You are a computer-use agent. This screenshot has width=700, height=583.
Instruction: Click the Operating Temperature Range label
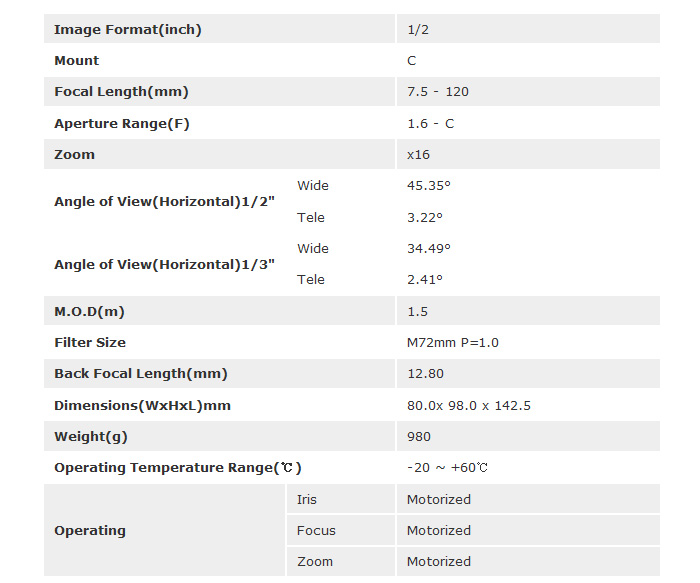click(177, 468)
